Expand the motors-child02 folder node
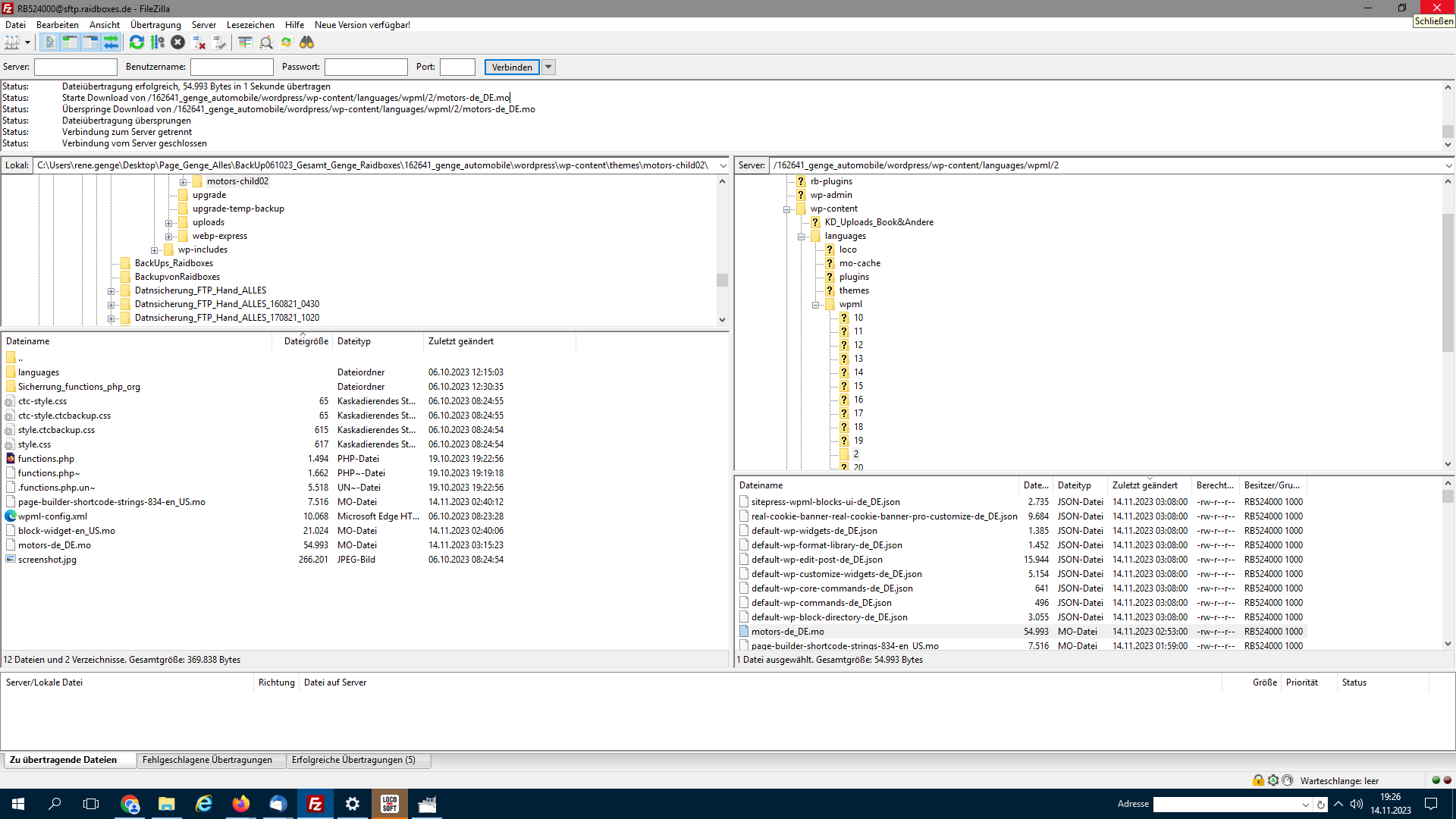Viewport: 1456px width, 819px height. click(x=183, y=182)
